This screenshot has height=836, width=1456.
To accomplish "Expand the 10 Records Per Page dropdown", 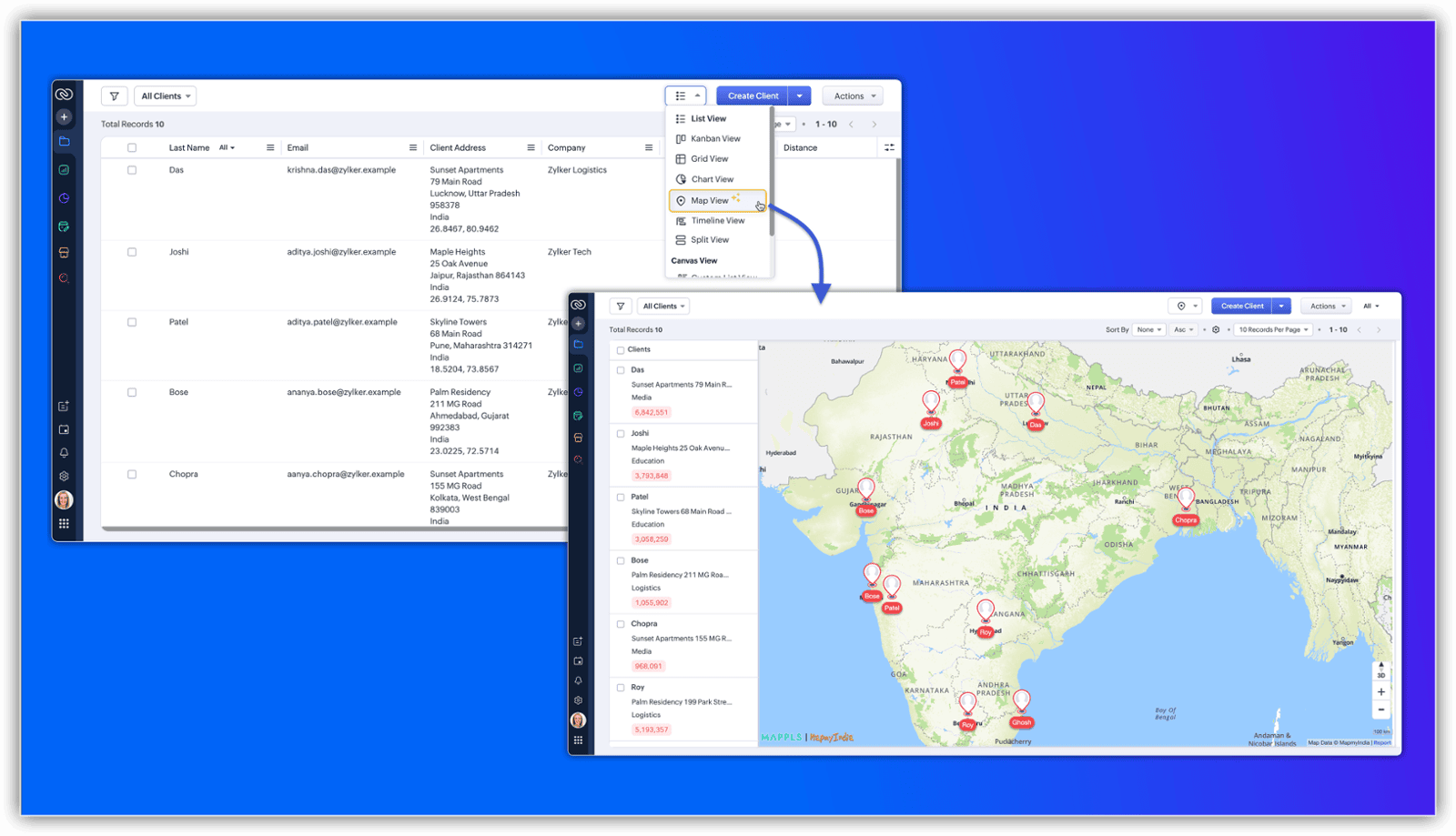I will tap(1273, 330).
